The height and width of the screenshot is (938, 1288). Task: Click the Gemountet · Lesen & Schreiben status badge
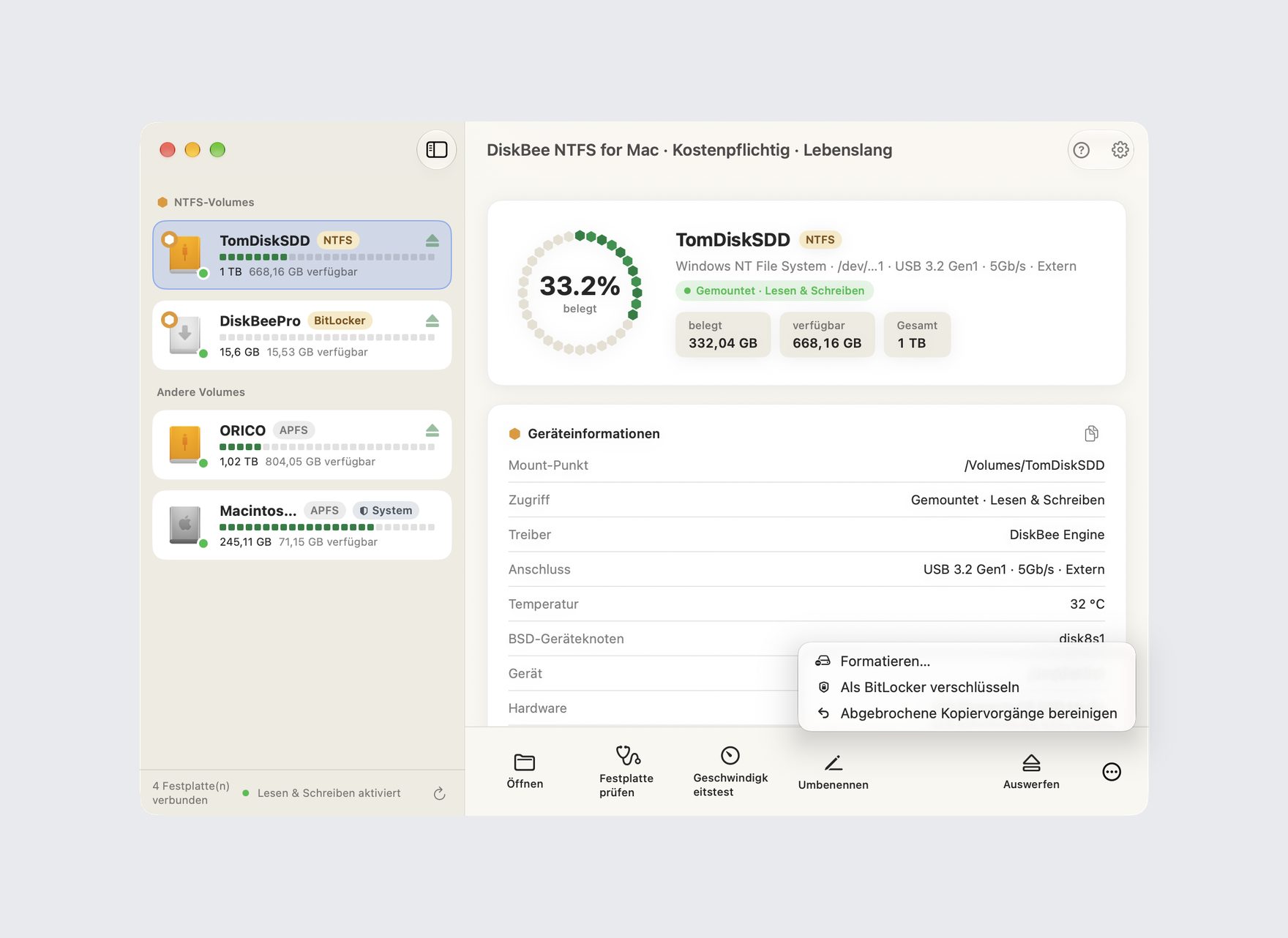774,290
